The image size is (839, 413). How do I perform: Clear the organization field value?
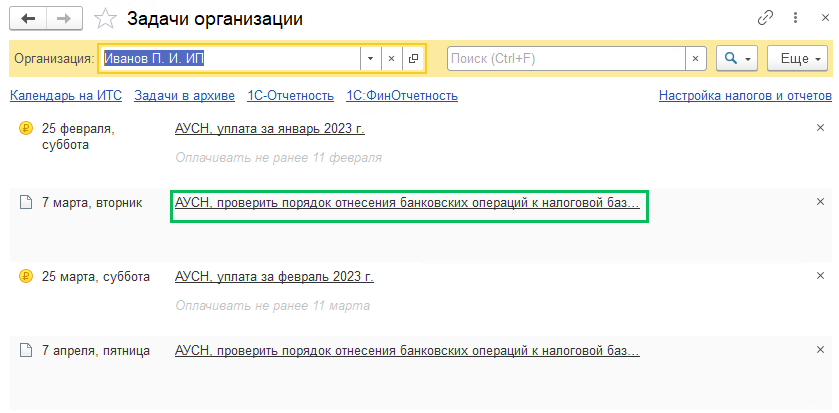391,59
